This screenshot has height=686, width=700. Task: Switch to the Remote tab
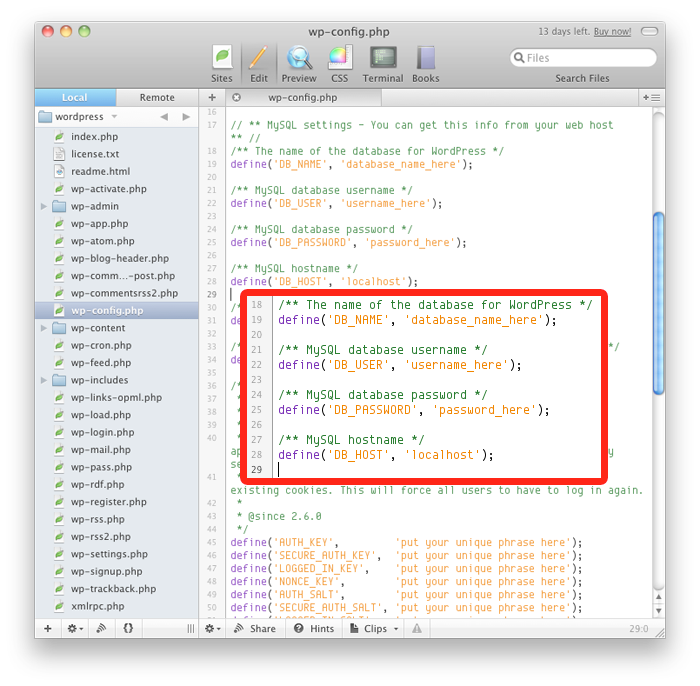(x=157, y=98)
